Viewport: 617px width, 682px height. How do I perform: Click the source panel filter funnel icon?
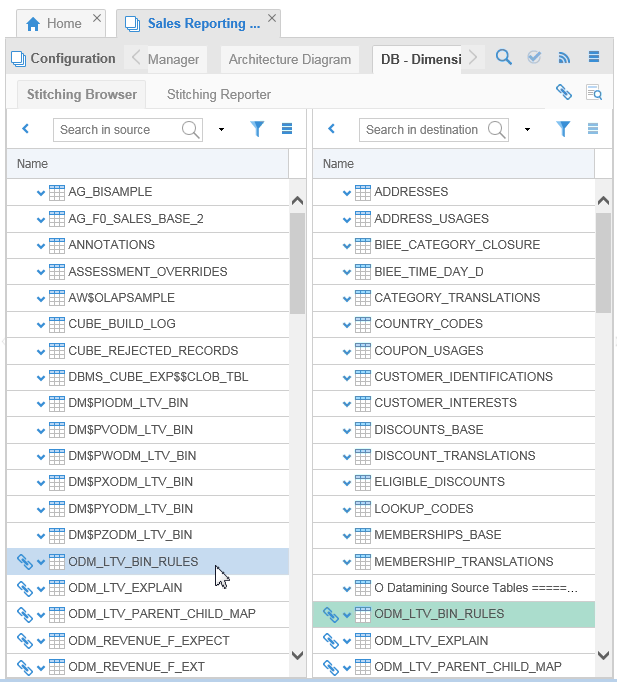click(257, 129)
